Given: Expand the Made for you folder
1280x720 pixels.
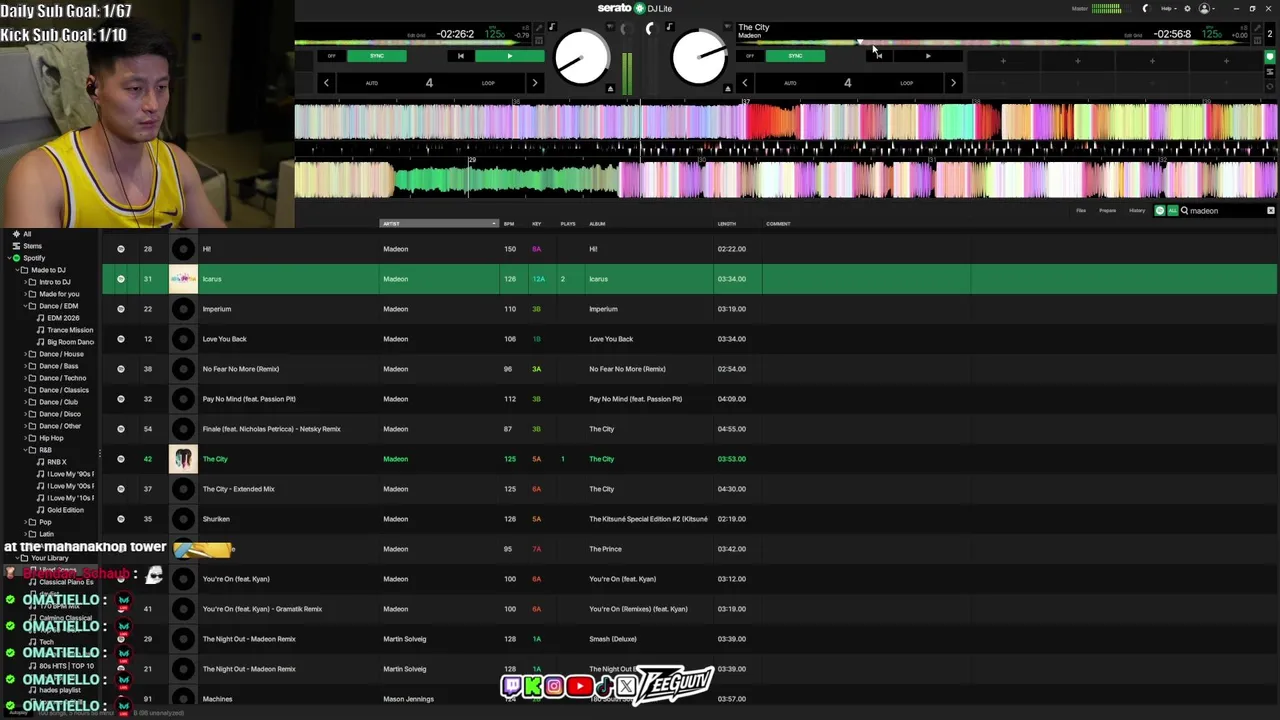Looking at the screenshot, I should point(26,294).
